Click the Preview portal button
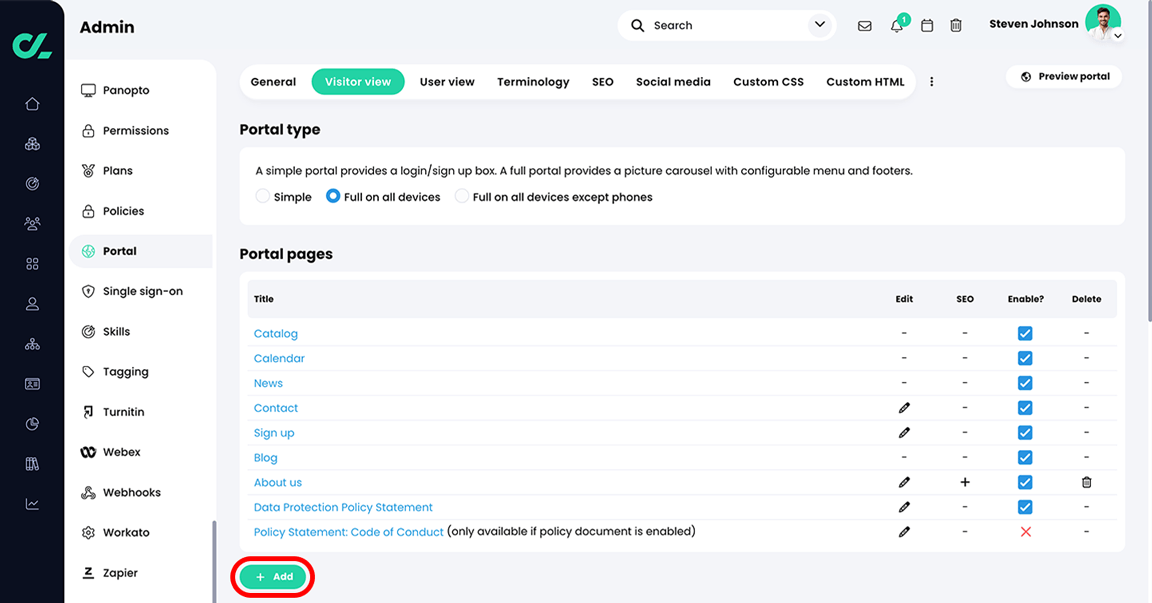The height and width of the screenshot is (603, 1152). pos(1064,76)
